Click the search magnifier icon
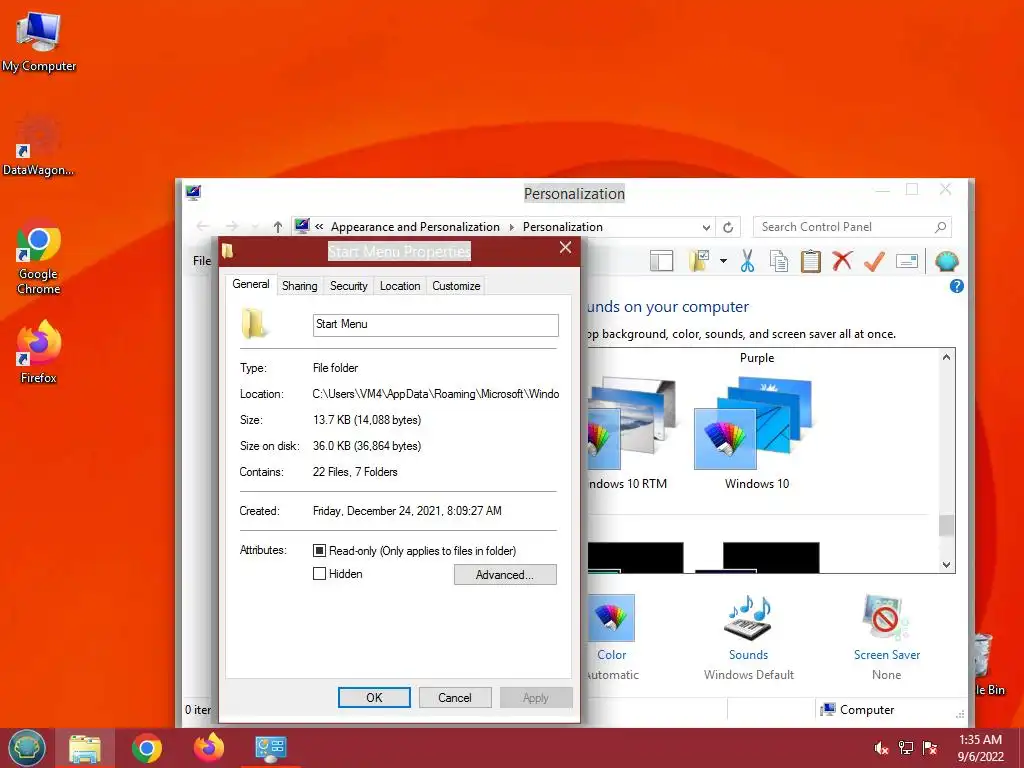 940,227
